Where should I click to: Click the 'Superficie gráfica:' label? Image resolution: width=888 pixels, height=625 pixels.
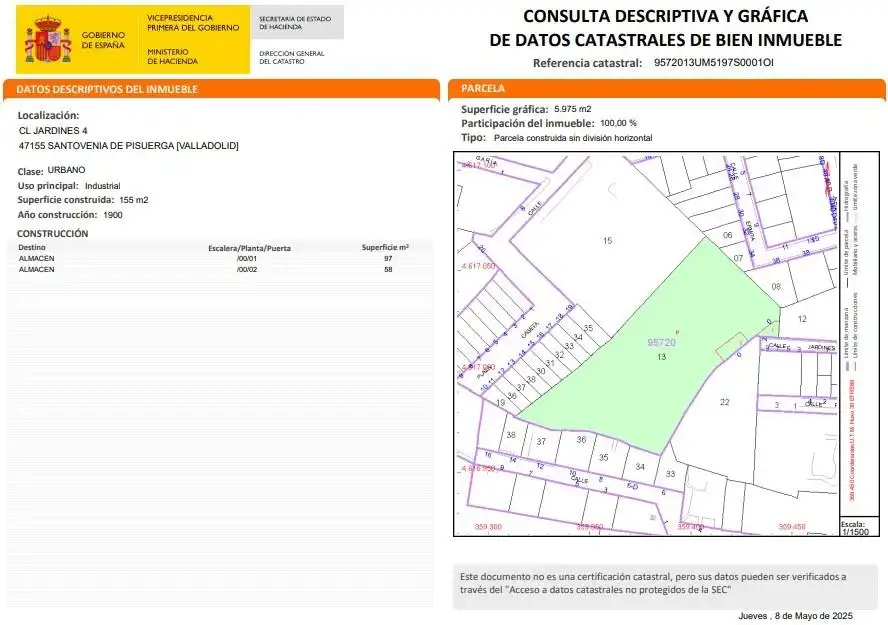tap(505, 109)
